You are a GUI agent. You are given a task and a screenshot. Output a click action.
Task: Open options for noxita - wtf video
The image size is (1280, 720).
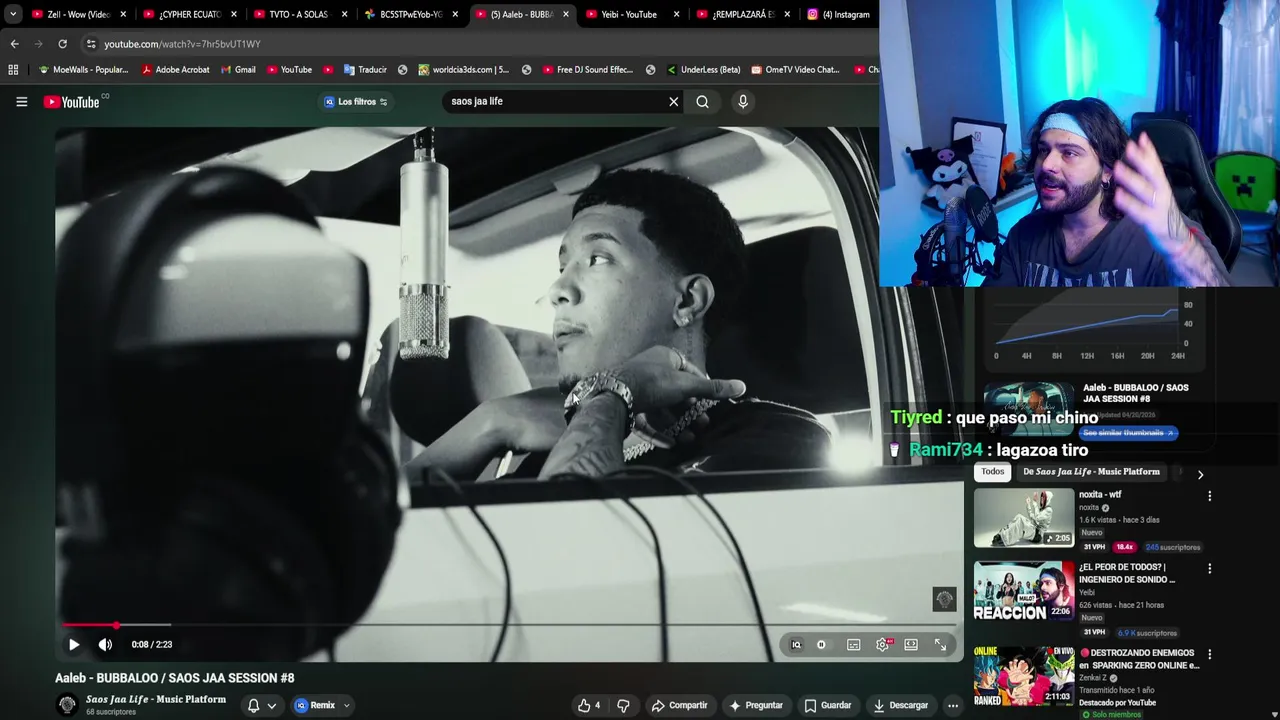pyautogui.click(x=1209, y=496)
